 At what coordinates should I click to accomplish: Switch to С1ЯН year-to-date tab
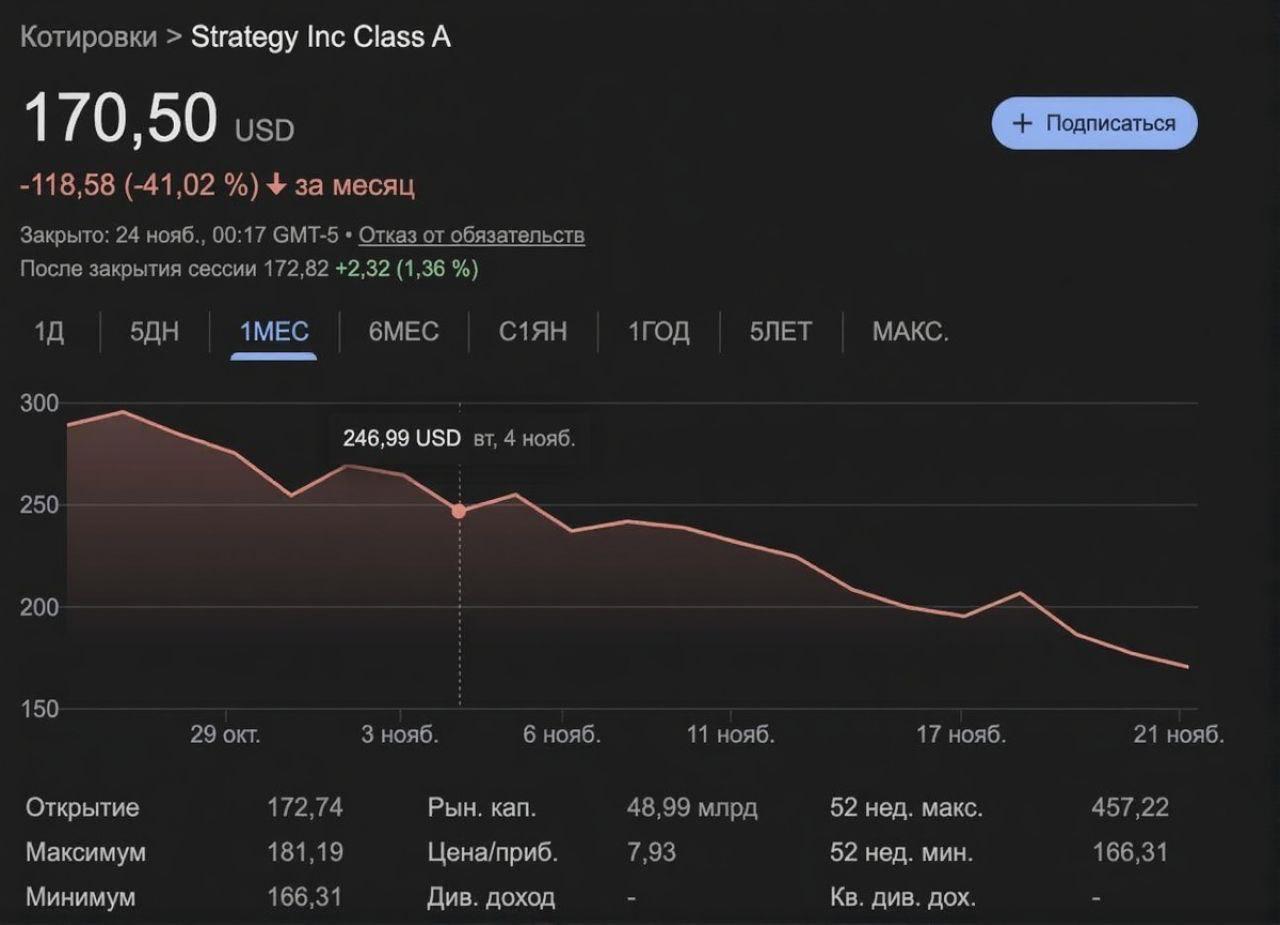click(x=532, y=332)
